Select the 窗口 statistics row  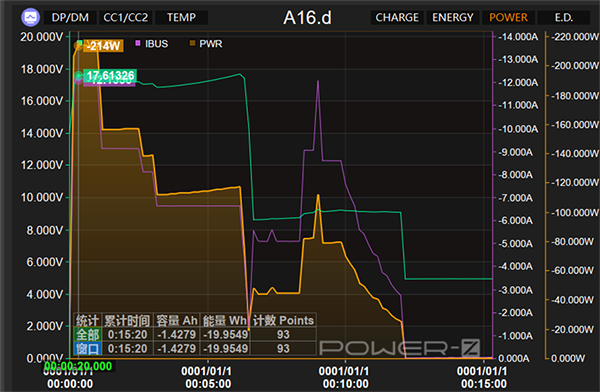coord(194,348)
